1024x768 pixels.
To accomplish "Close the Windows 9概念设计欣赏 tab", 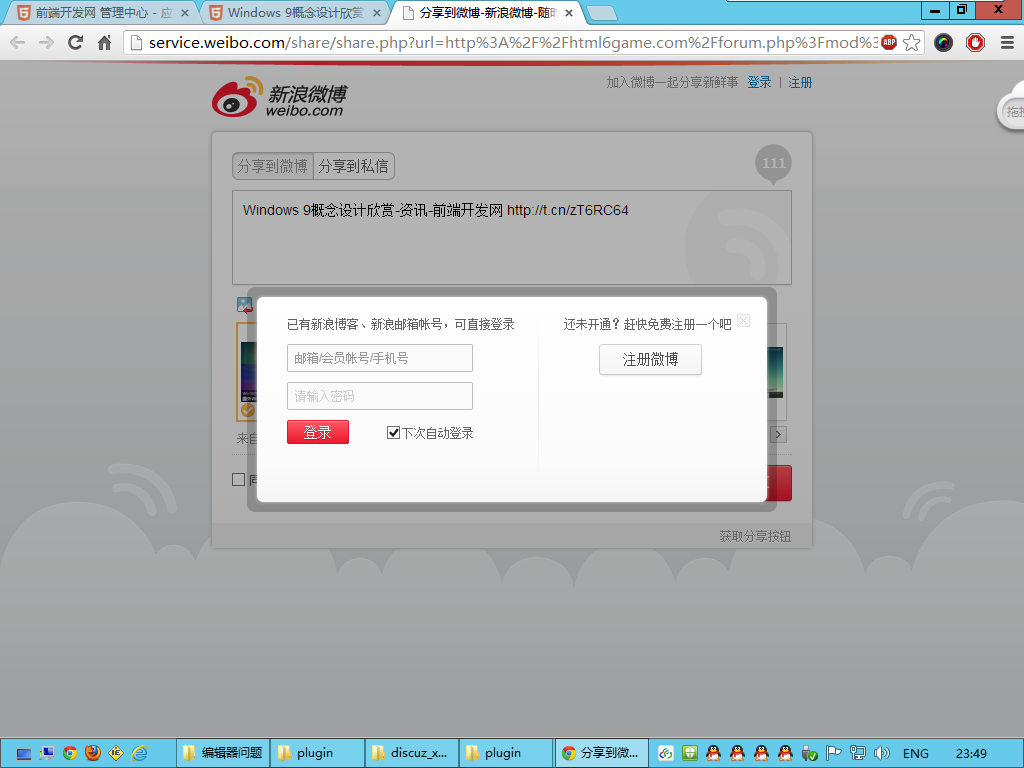I will (377, 13).
